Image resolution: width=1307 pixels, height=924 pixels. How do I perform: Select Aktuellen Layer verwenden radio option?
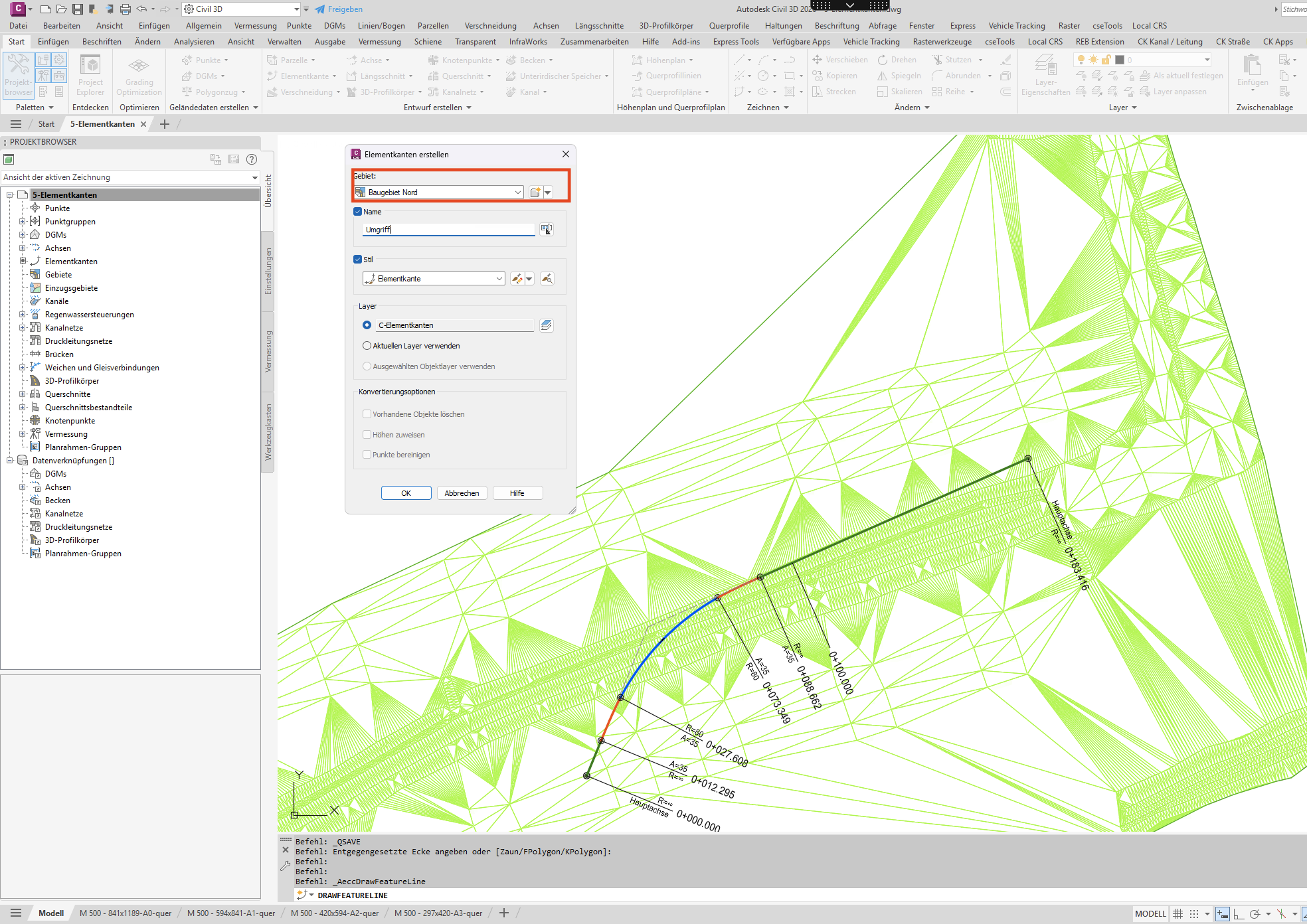click(x=367, y=346)
